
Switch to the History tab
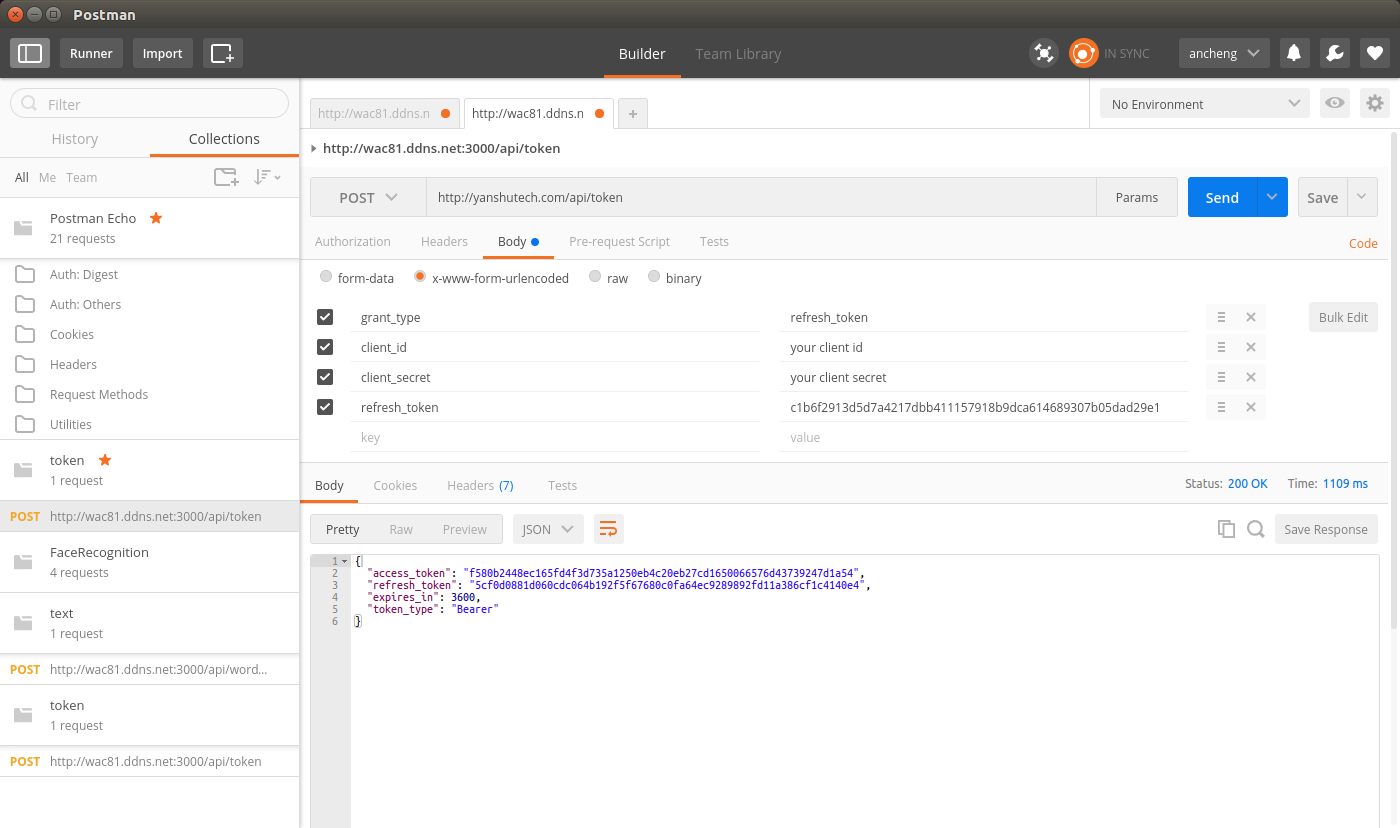click(75, 139)
